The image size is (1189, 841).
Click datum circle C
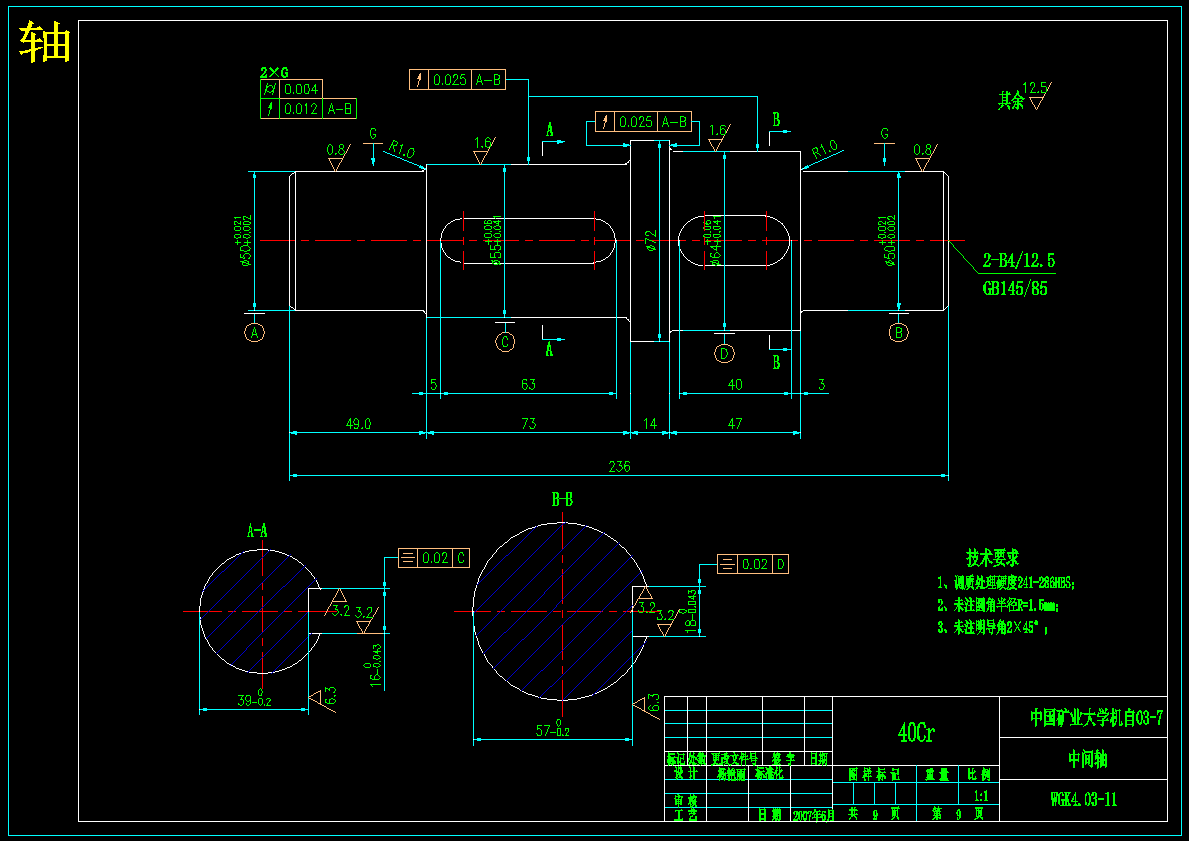[505, 342]
